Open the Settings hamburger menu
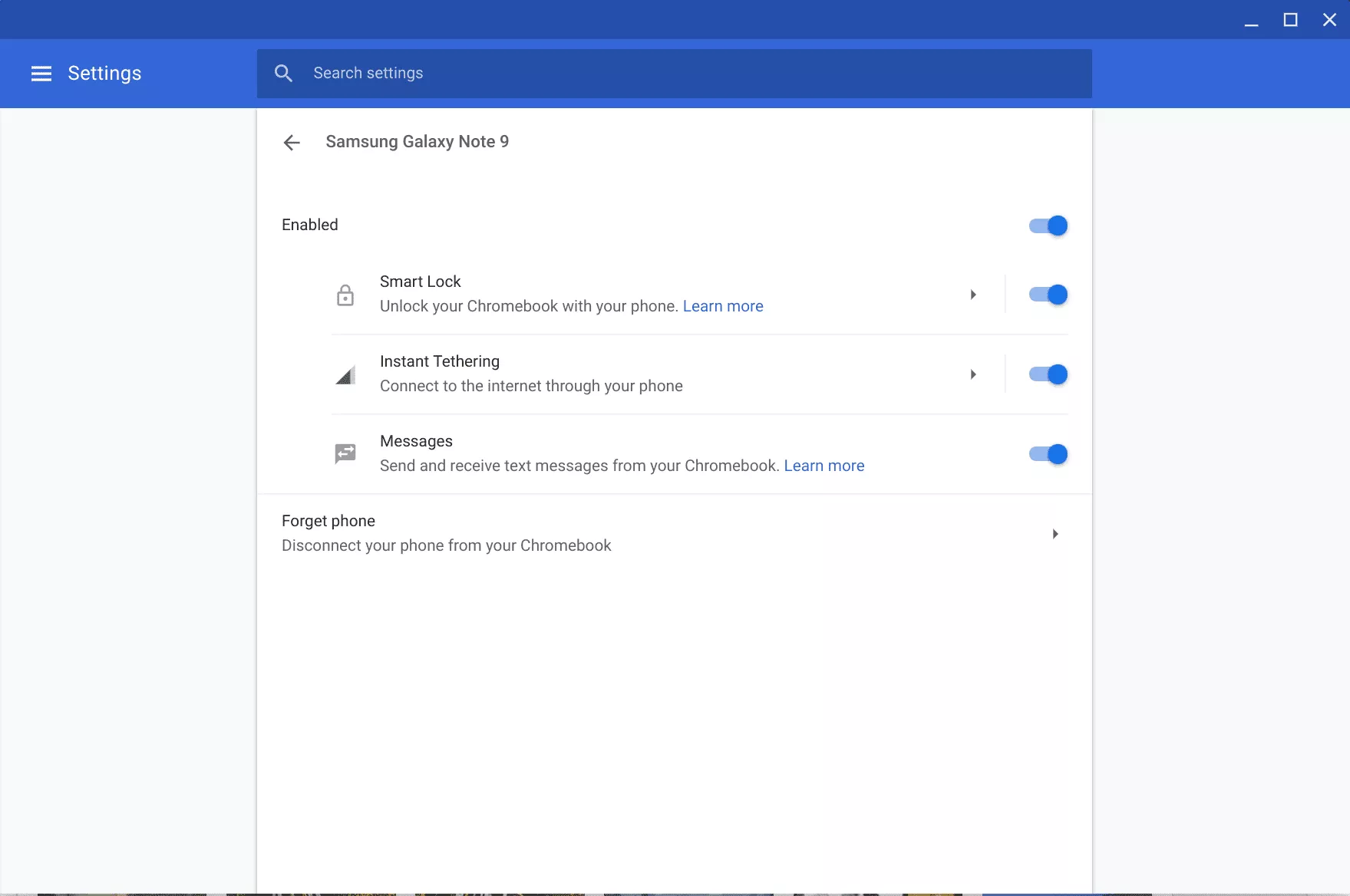Screen dimensions: 1350x896 click(x=41, y=74)
